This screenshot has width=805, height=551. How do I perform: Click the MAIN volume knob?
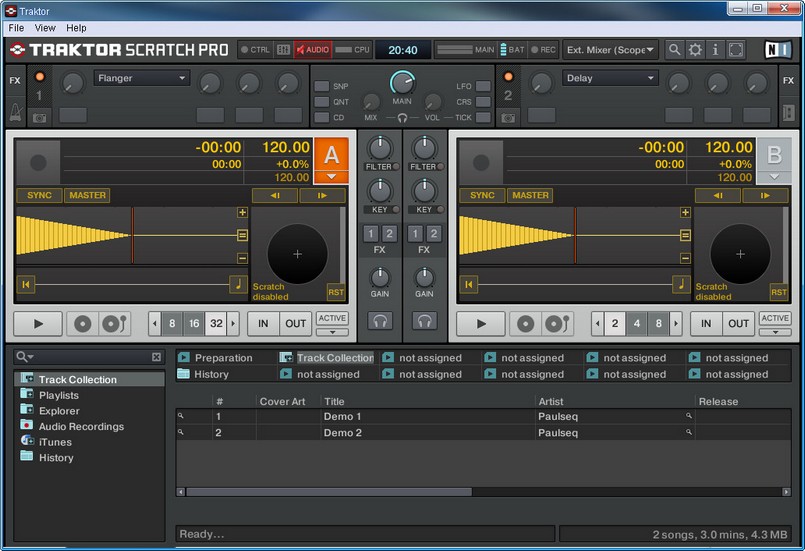click(x=402, y=83)
